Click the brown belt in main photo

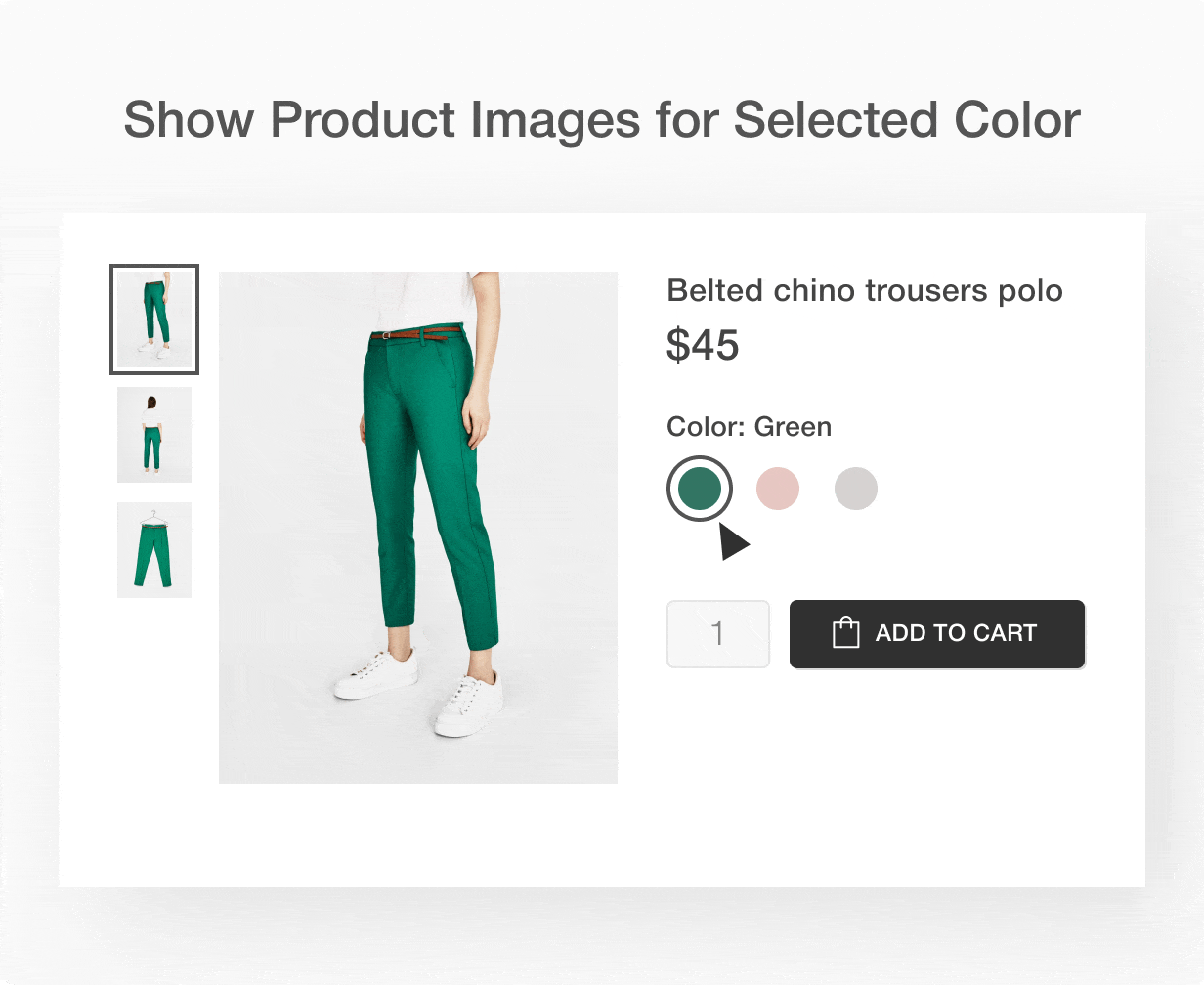click(408, 335)
